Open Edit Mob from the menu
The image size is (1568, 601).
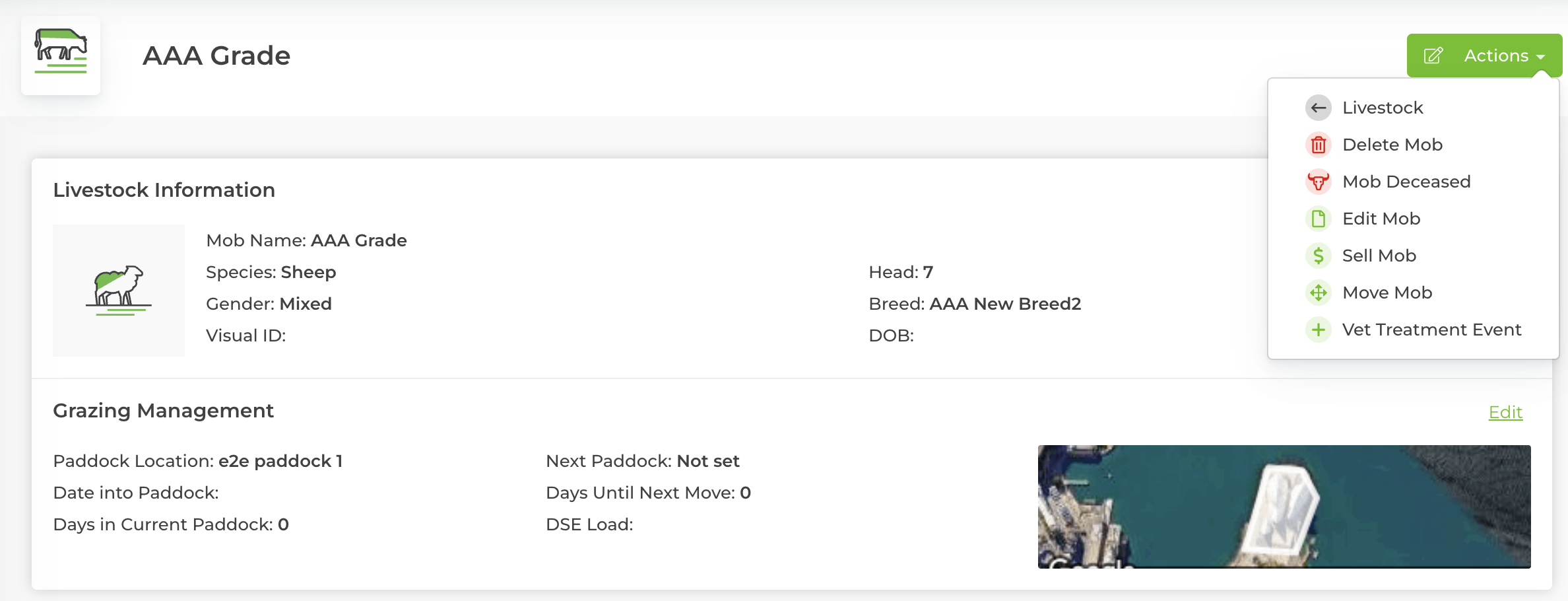point(1381,219)
